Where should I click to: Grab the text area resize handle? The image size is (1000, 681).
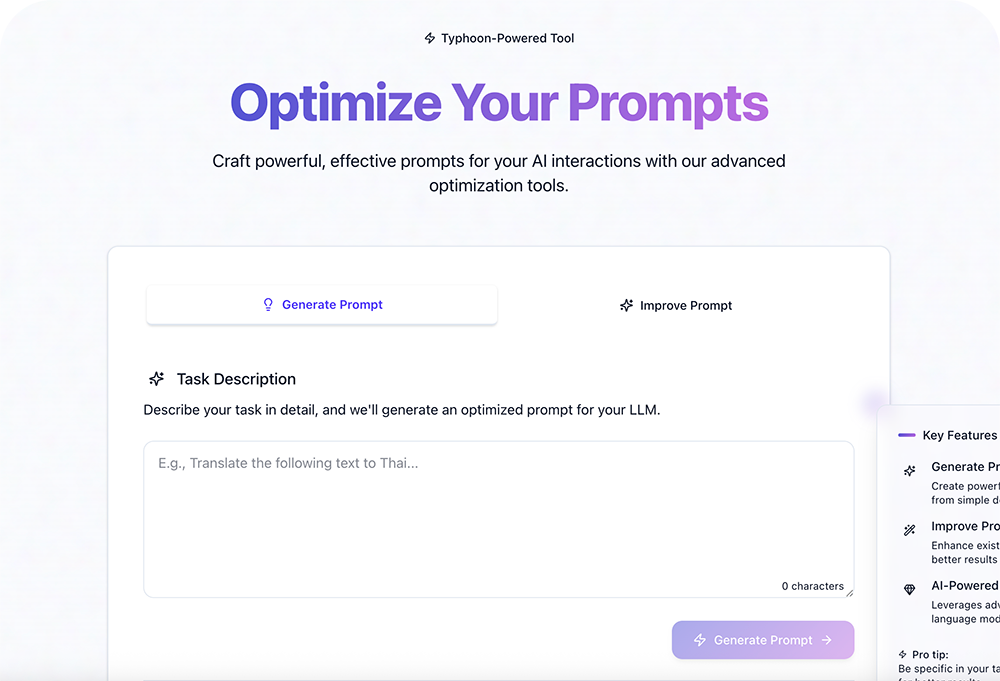tap(849, 592)
